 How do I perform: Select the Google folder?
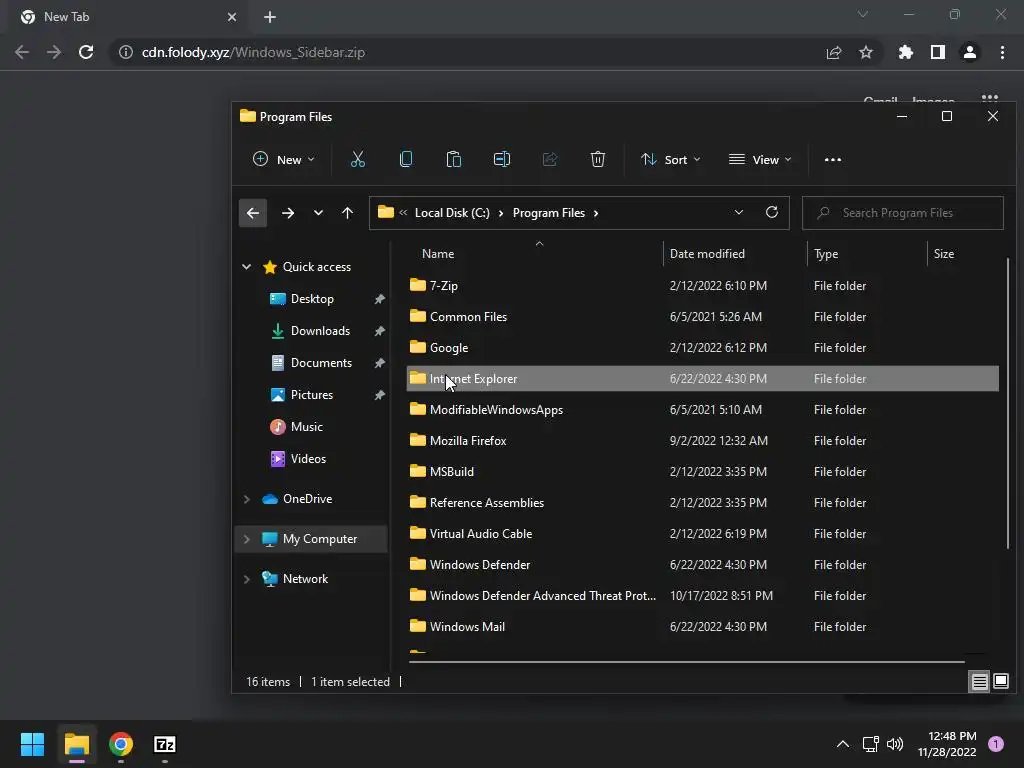702,348
